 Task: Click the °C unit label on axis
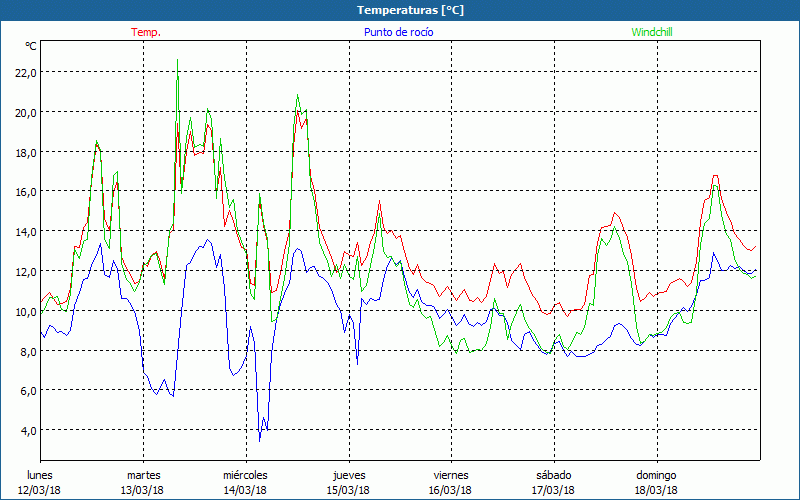click(31, 46)
